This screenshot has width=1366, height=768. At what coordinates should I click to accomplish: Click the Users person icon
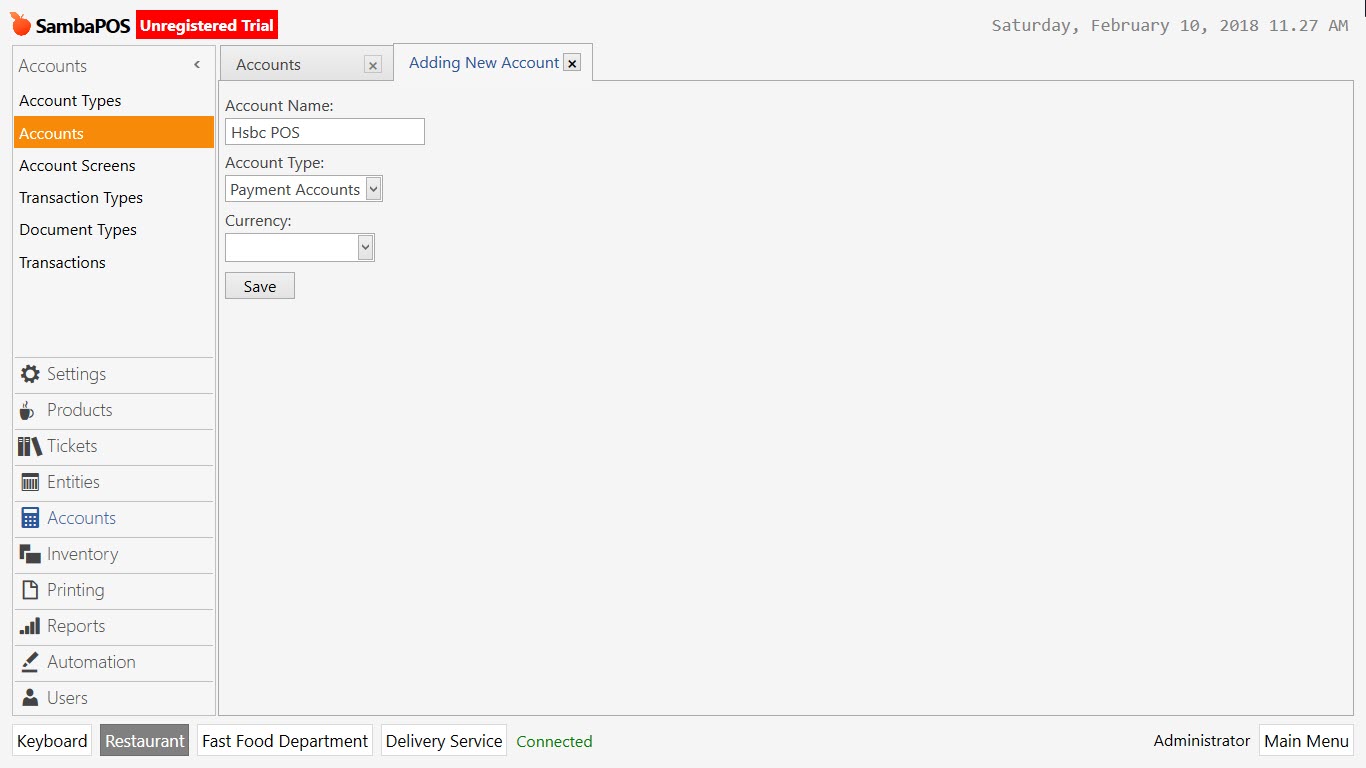pos(30,698)
